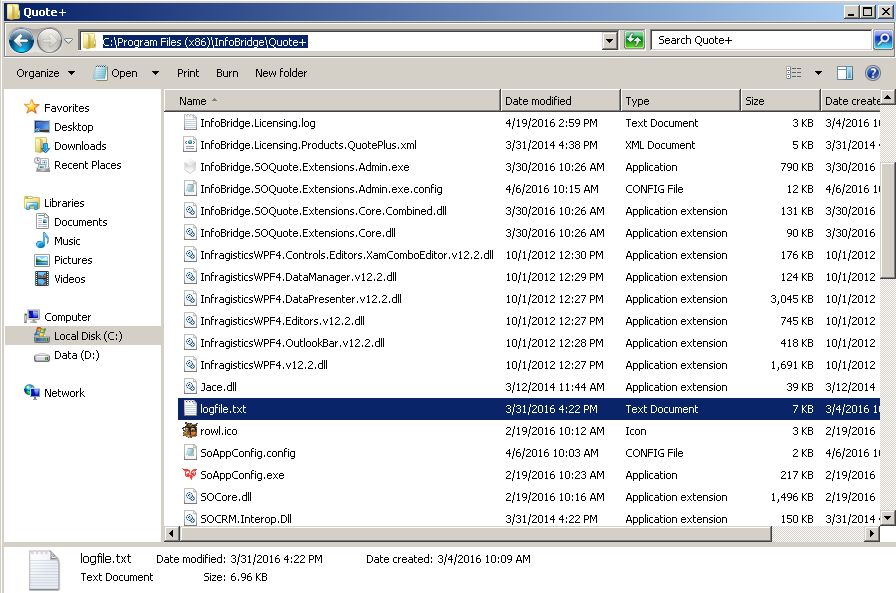896x593 pixels.
Task: Click the SoAppConfig.exe red icon
Action: click(190, 474)
